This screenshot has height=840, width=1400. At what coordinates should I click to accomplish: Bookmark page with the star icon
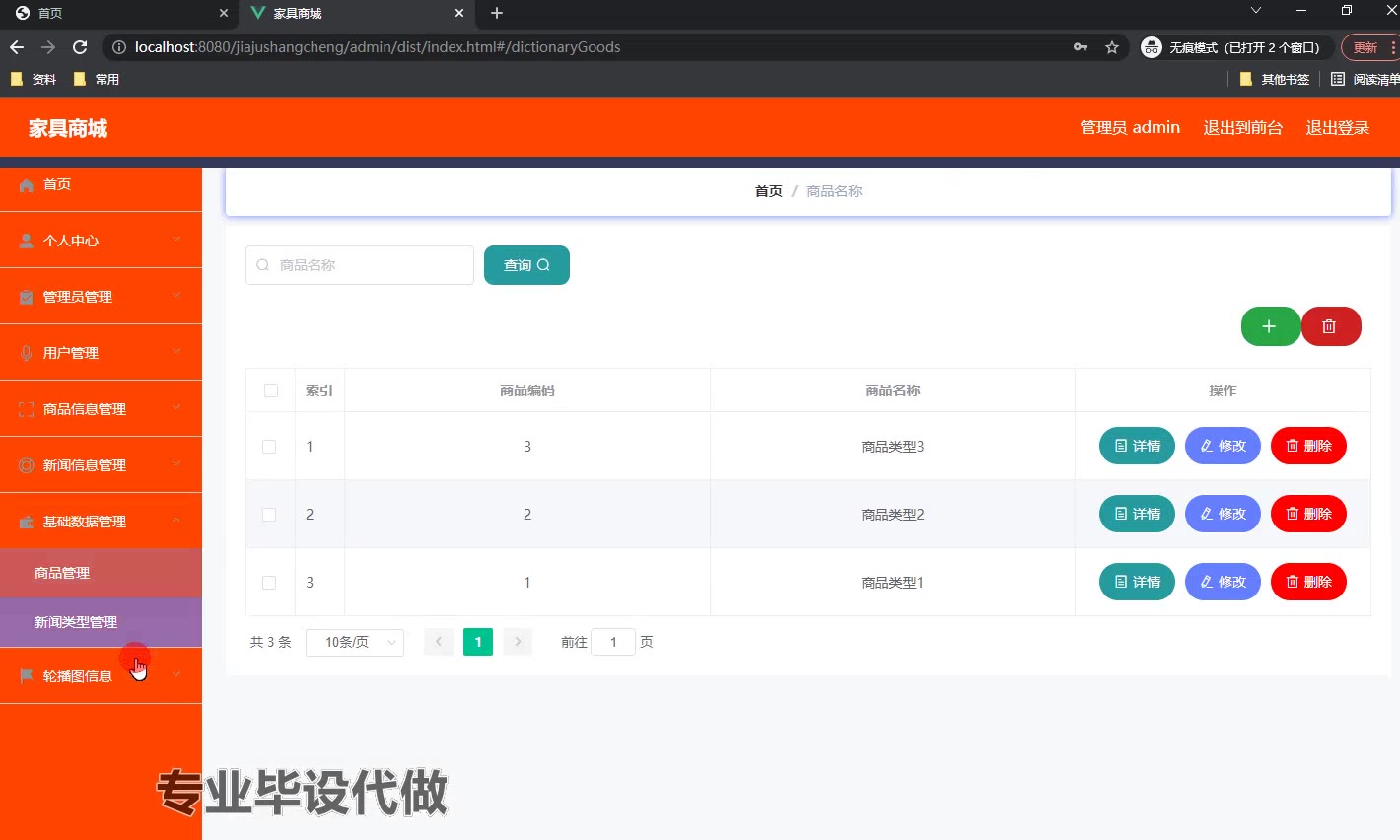click(1112, 47)
